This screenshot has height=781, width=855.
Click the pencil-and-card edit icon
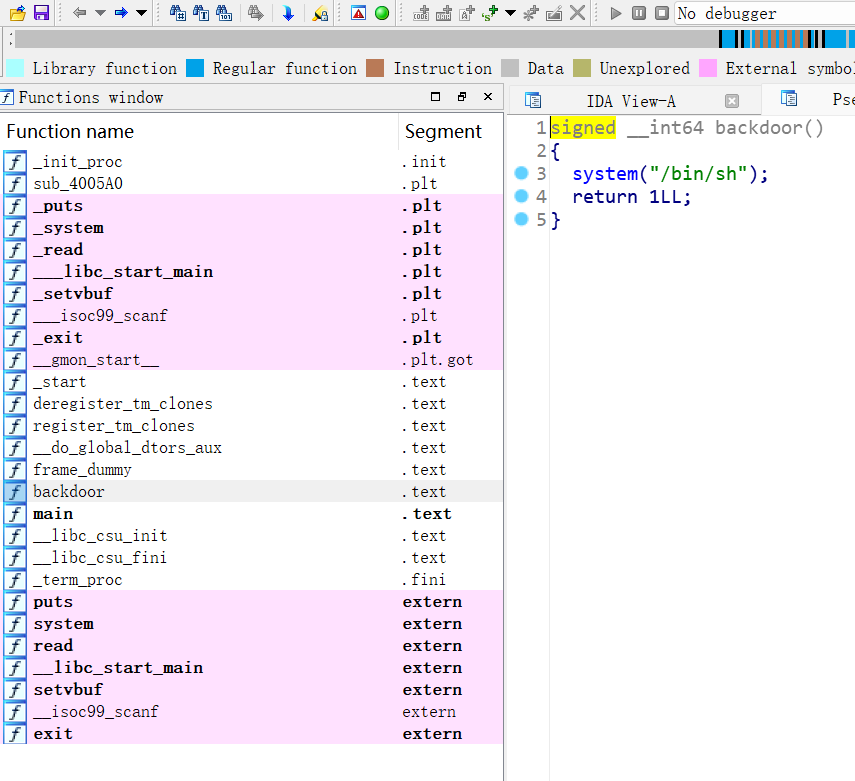554,13
